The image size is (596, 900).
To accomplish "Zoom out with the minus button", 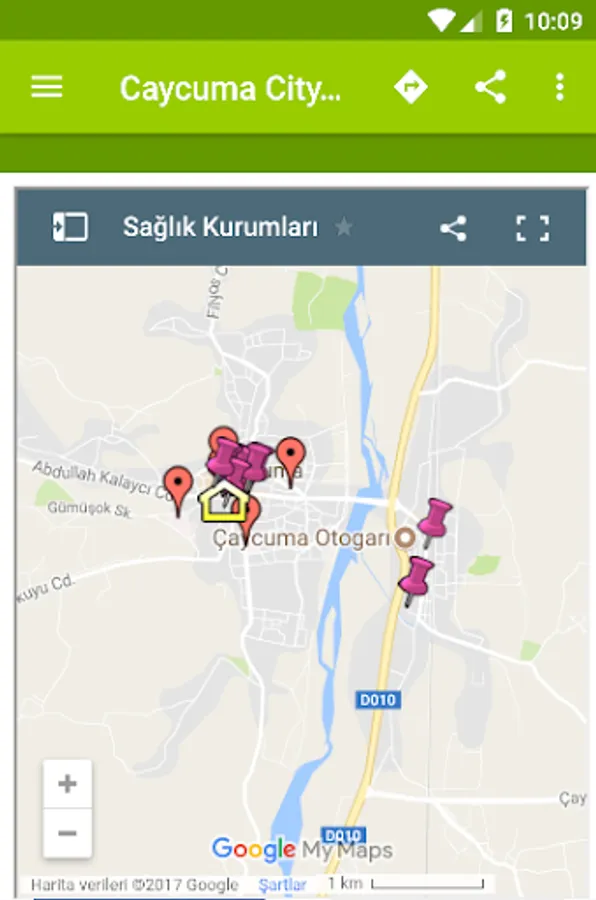I will [x=67, y=833].
